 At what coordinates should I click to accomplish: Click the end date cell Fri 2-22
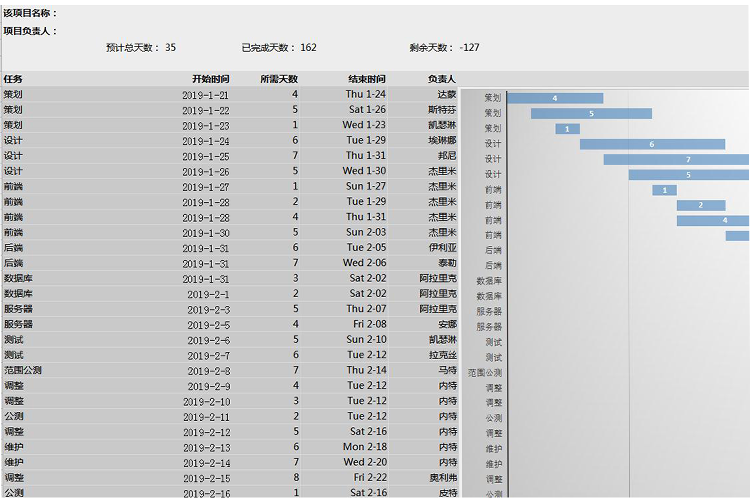click(x=366, y=478)
